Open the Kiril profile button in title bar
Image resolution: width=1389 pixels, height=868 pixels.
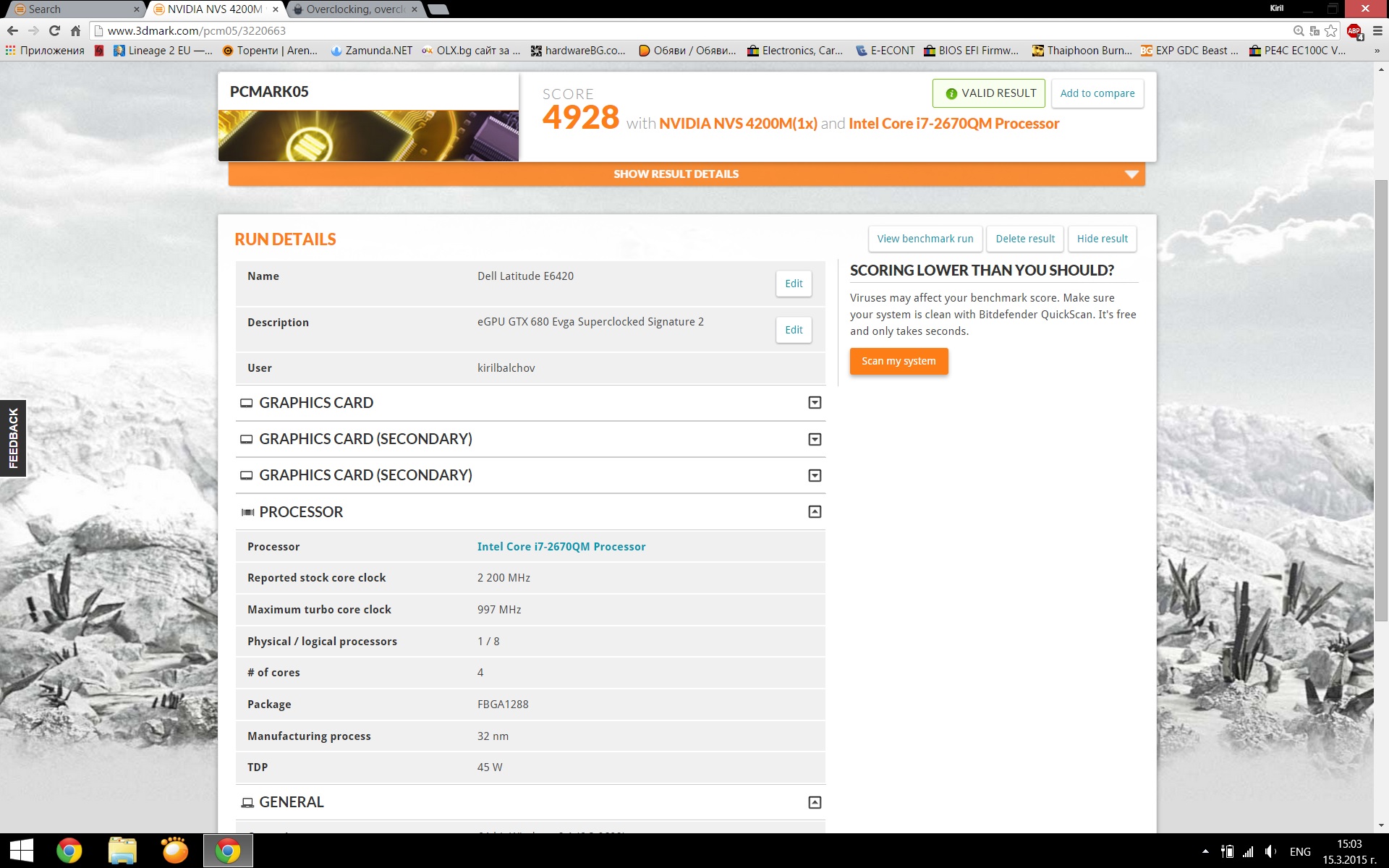click(x=1277, y=9)
